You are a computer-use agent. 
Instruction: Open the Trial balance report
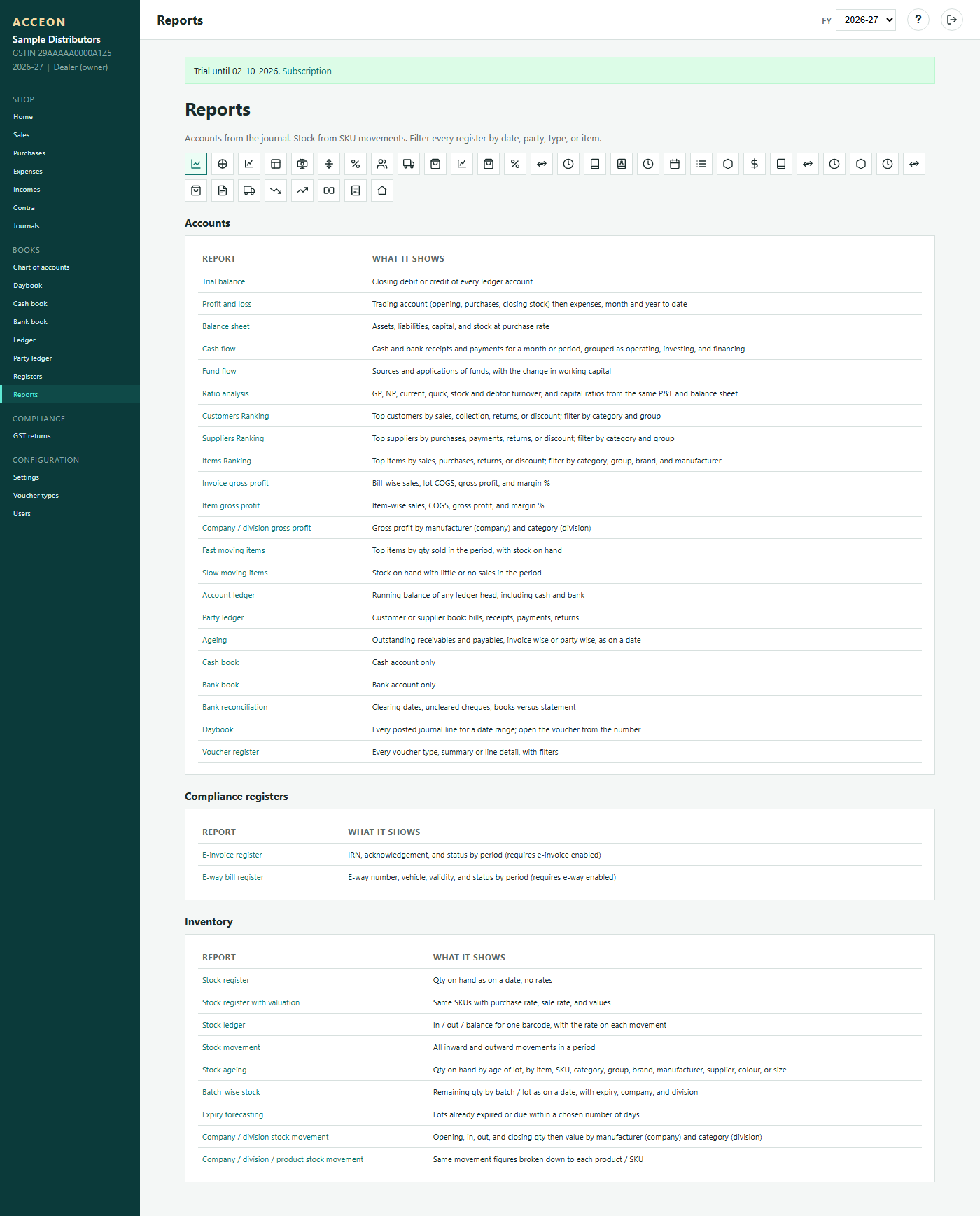(224, 281)
